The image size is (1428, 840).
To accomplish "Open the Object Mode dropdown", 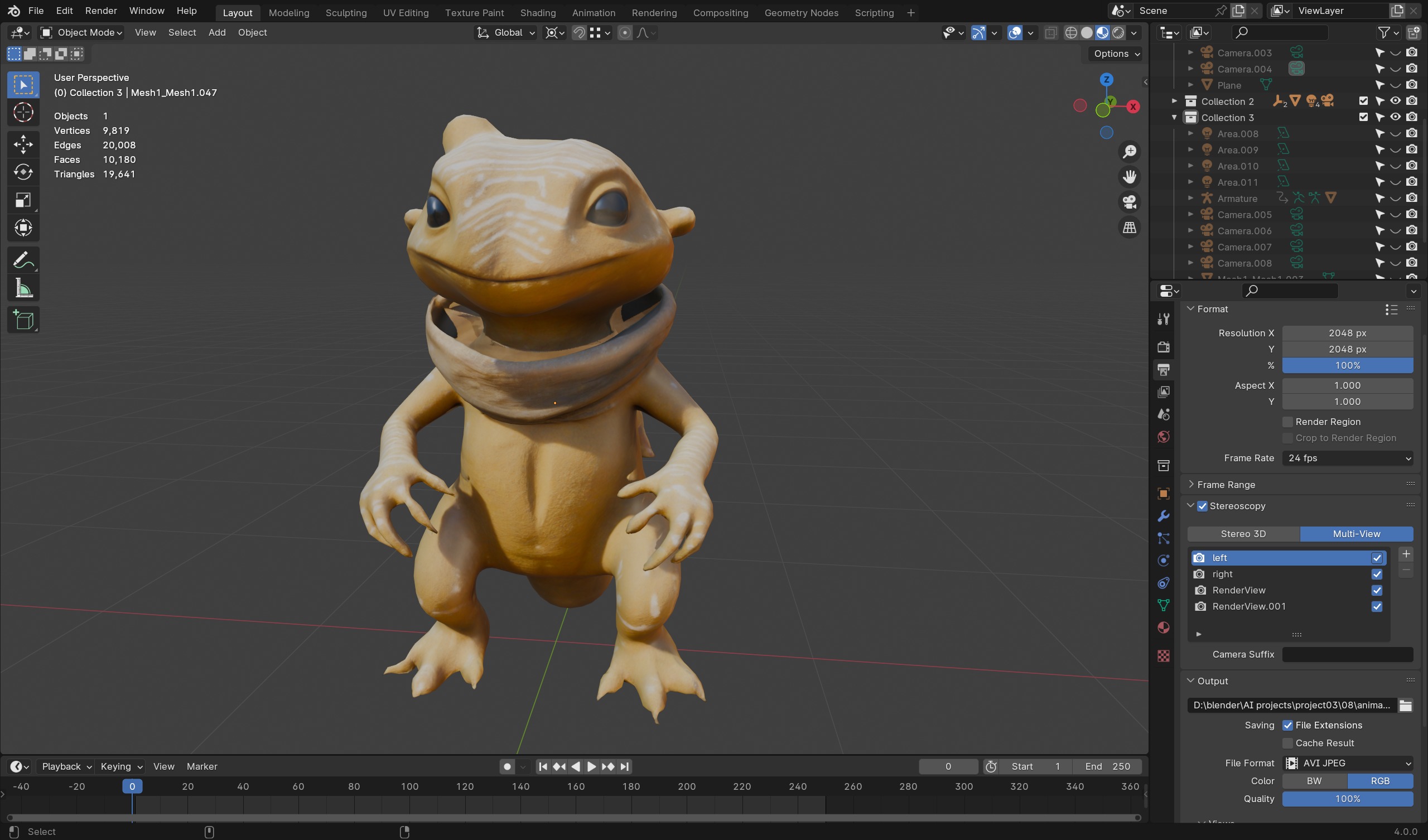I will point(81,33).
